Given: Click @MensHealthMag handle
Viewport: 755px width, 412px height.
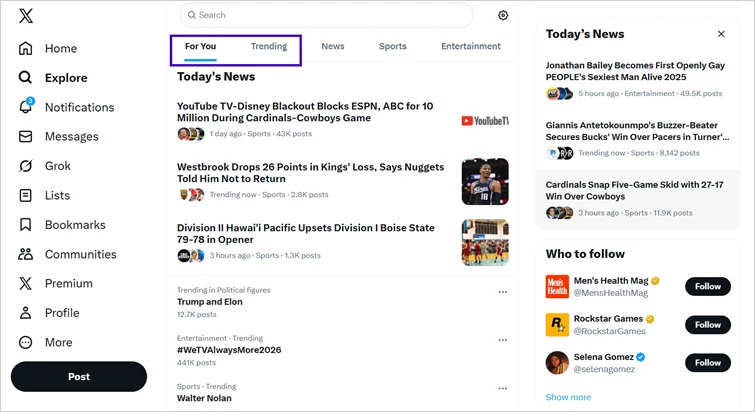Looking at the screenshot, I should (611, 293).
